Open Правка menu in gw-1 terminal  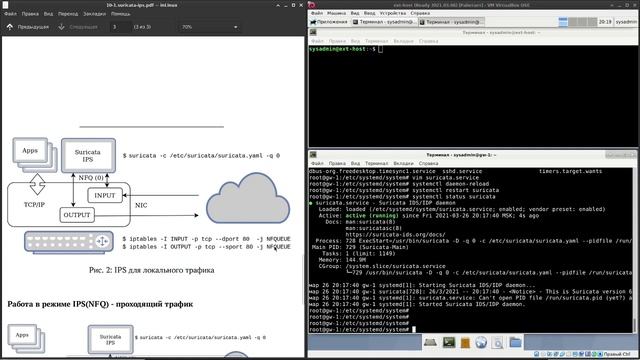(337, 163)
